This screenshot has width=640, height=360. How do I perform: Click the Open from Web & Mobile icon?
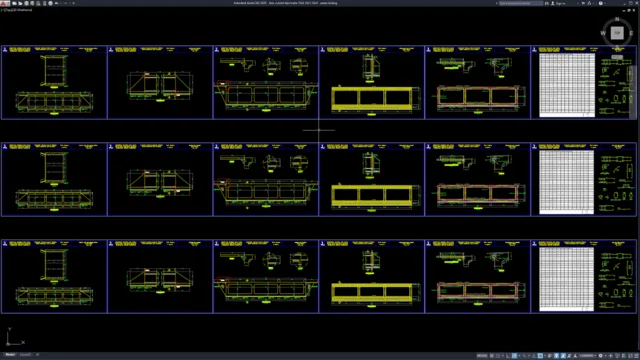click(x=38, y=3)
